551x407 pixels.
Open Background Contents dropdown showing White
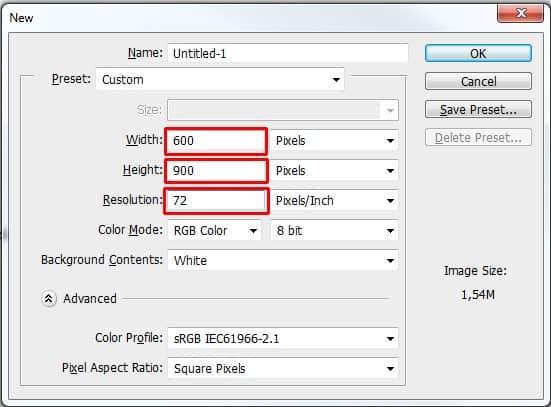click(x=283, y=260)
